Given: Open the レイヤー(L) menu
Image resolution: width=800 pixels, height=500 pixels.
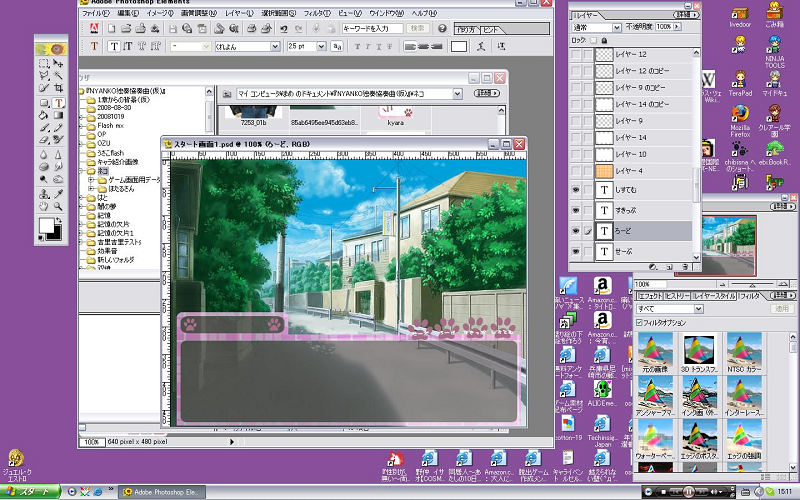Looking at the screenshot, I should (238, 13).
